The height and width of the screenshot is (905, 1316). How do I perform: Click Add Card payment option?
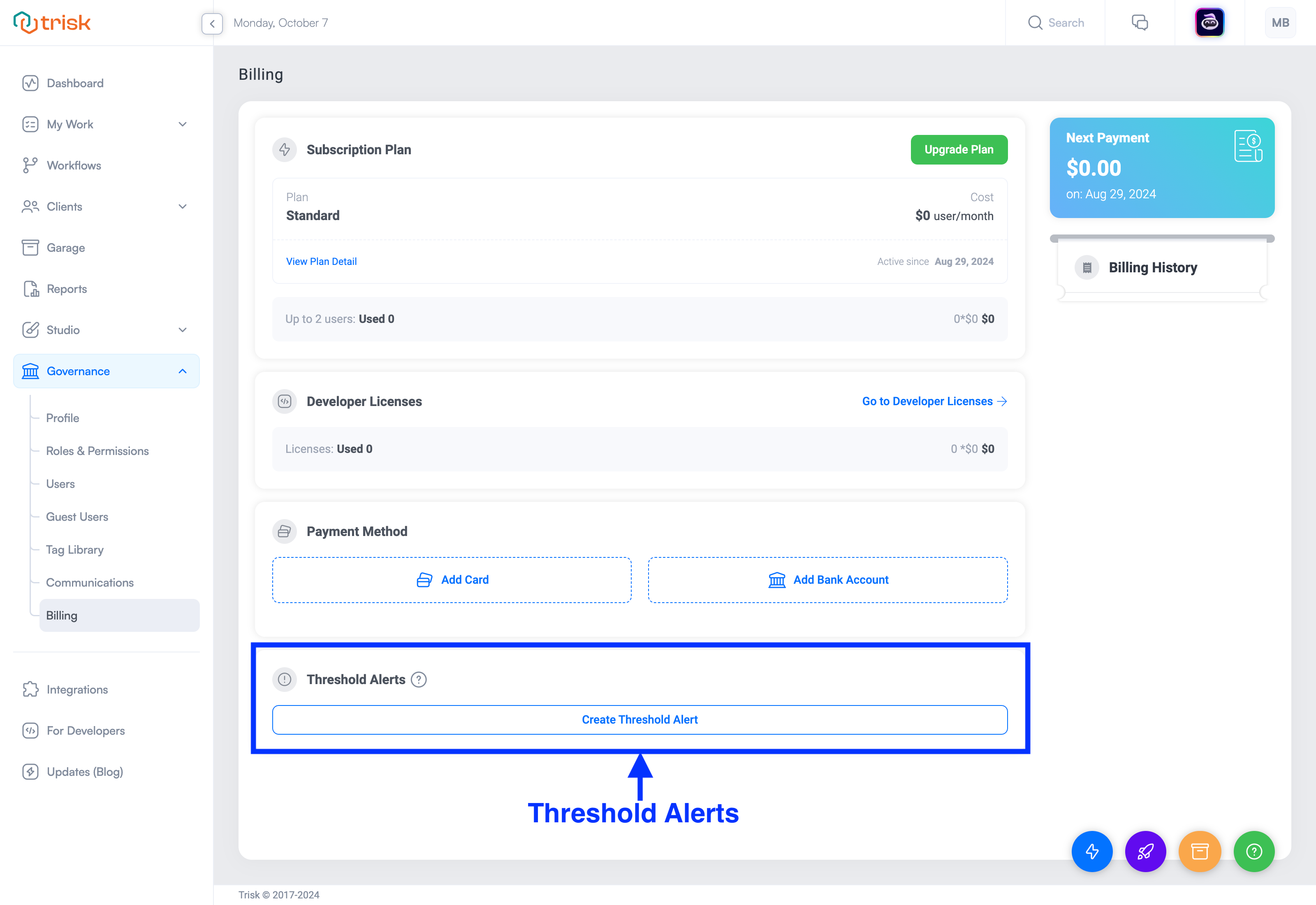pyautogui.click(x=451, y=579)
